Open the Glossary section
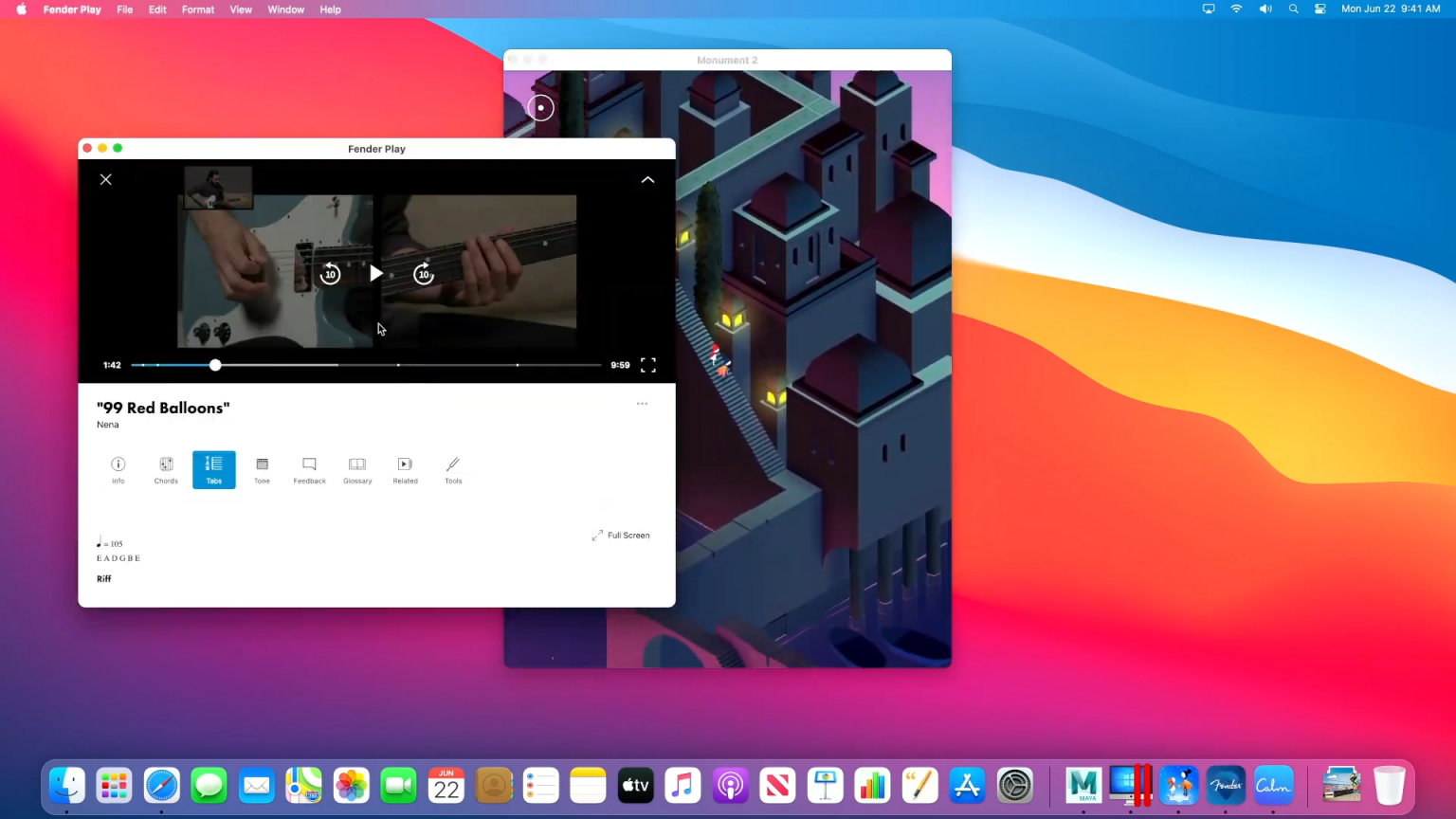This screenshot has width=1456, height=819. (x=357, y=469)
